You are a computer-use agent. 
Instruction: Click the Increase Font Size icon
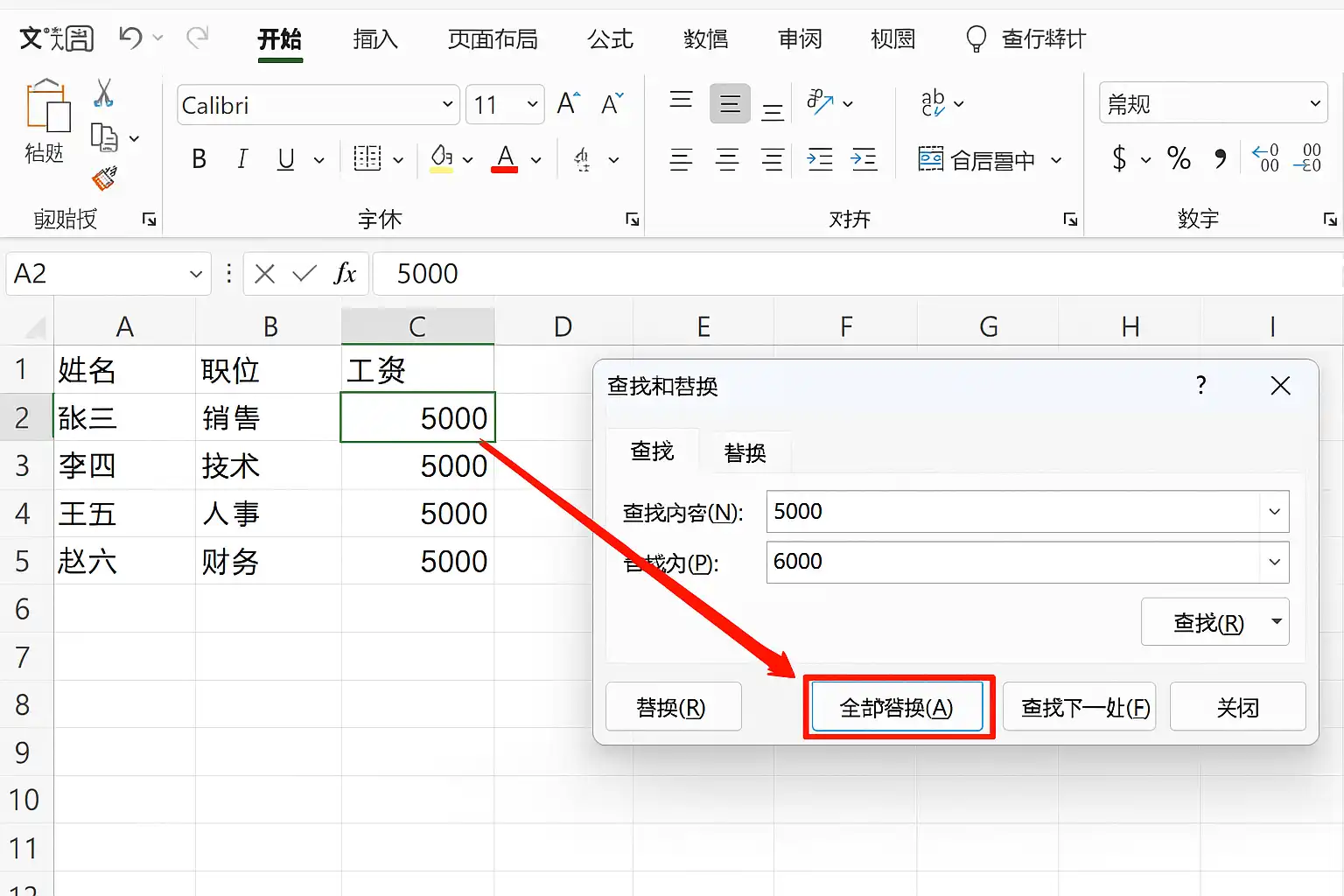tap(568, 104)
